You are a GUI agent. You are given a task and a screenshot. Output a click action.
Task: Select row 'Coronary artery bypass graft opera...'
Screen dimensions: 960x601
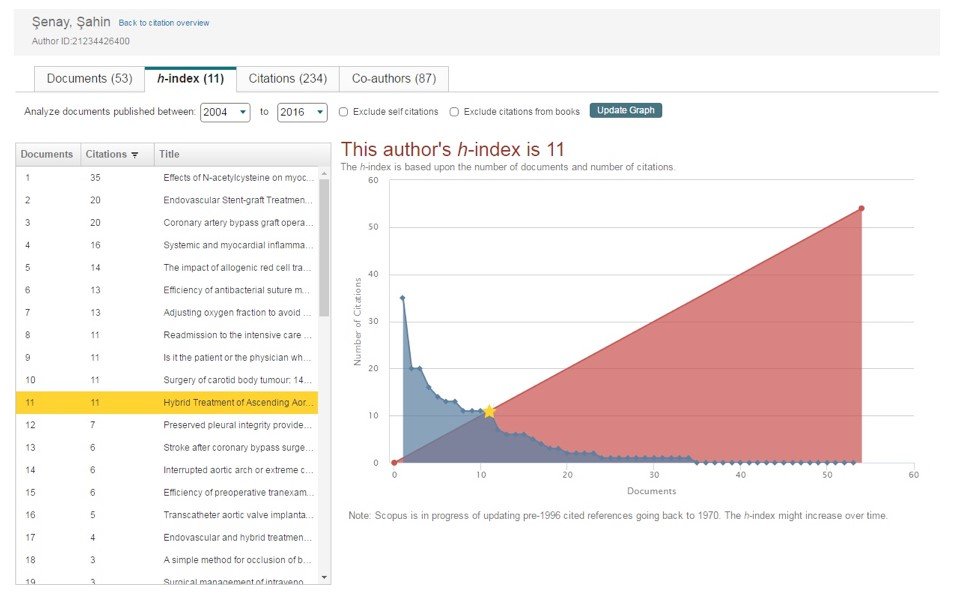point(167,223)
